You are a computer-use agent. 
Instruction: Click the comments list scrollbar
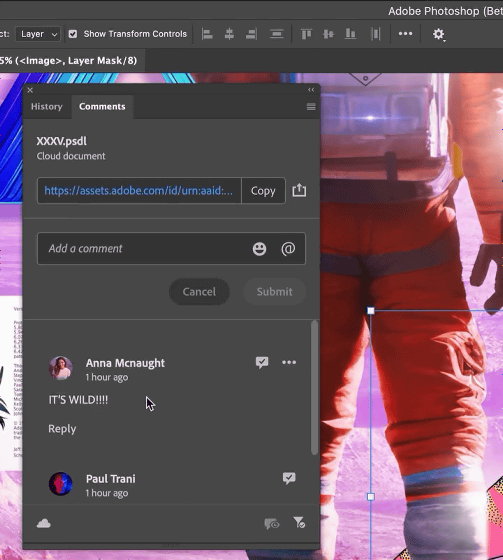coord(314,388)
